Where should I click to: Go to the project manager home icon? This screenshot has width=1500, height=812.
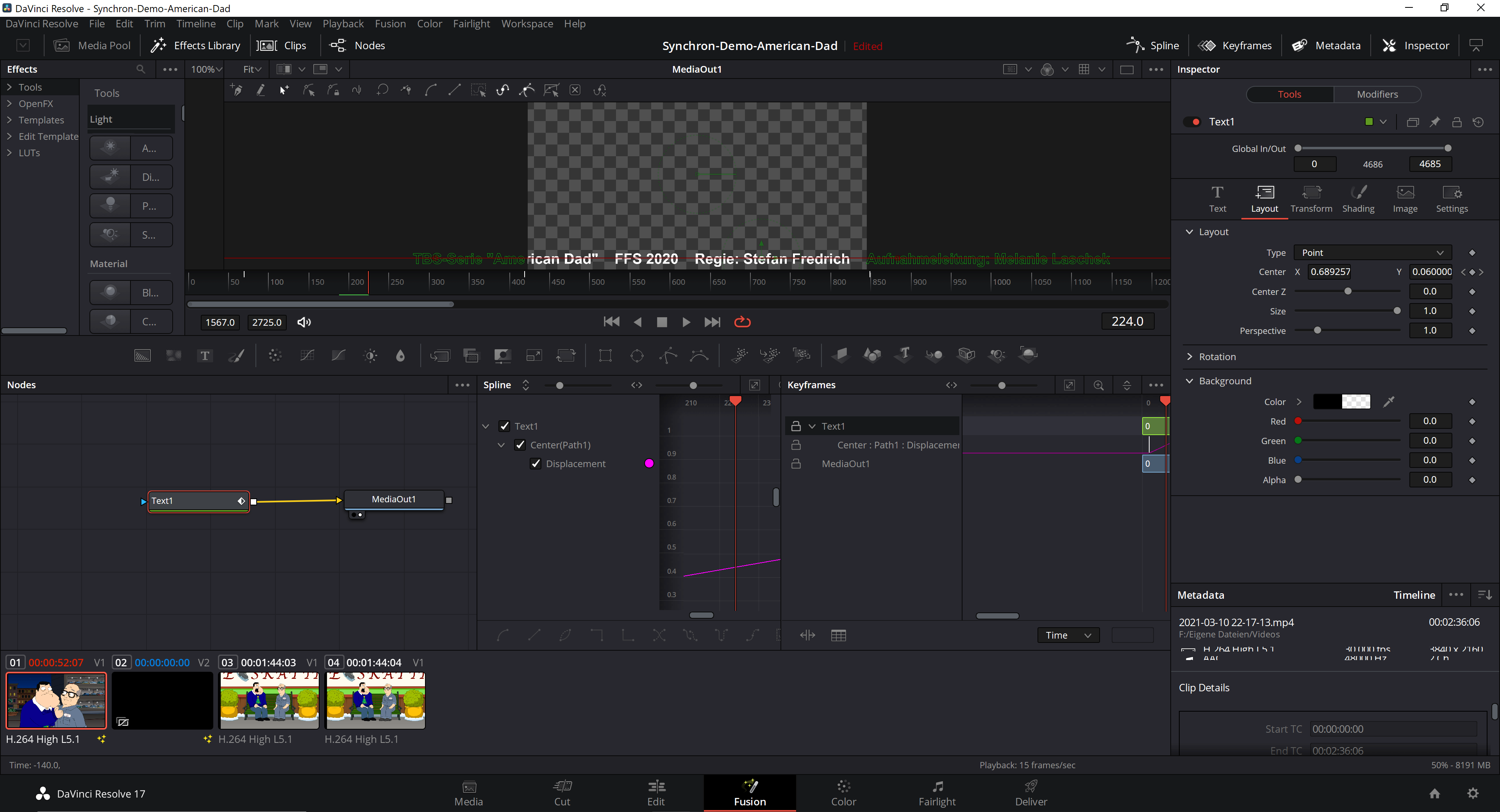click(x=1434, y=793)
